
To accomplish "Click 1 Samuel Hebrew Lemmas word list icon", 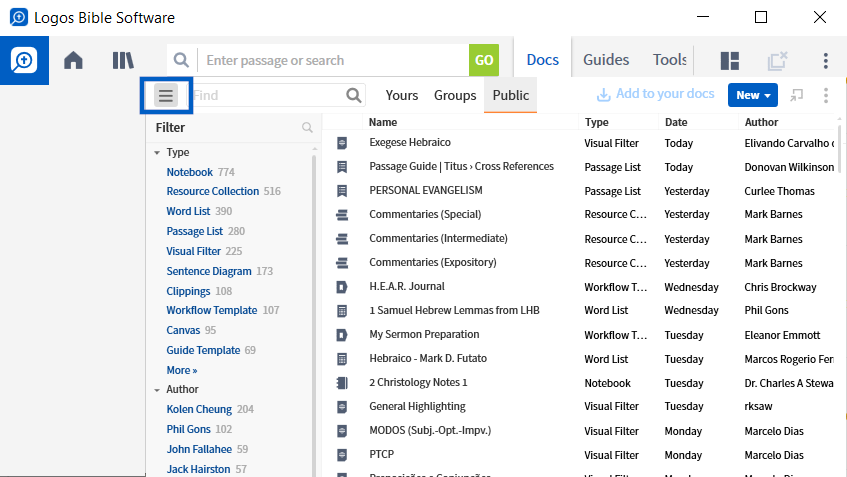I will click(x=342, y=311).
